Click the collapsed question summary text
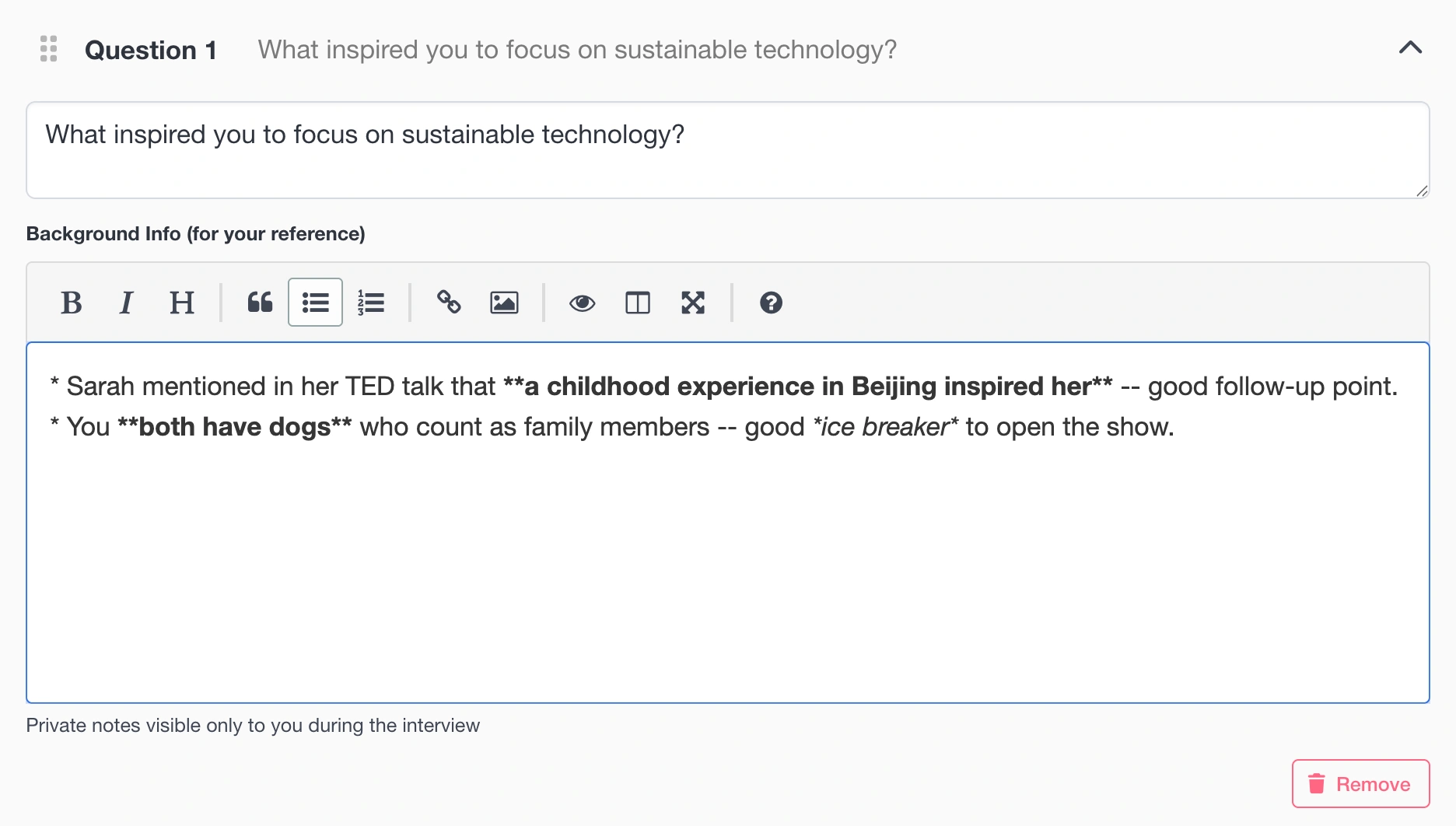Screen dimensions: 1456x826 (x=577, y=50)
